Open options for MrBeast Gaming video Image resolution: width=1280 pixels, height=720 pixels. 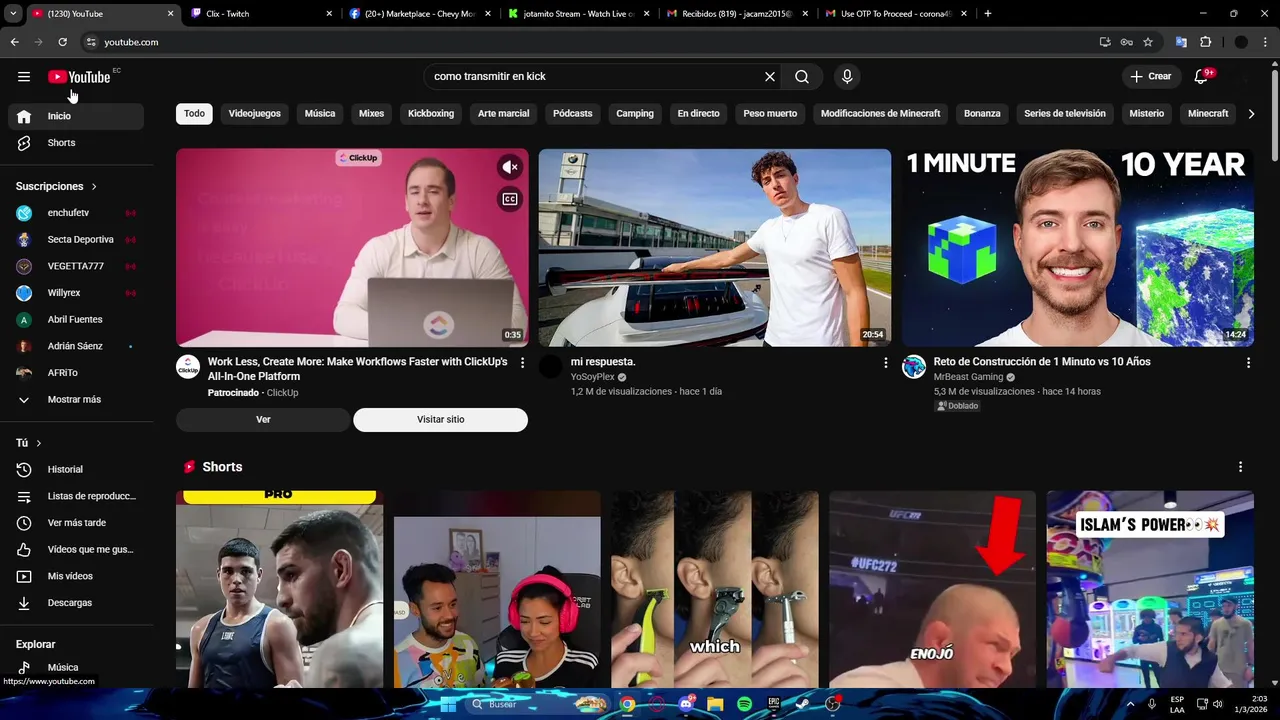pyautogui.click(x=1248, y=363)
